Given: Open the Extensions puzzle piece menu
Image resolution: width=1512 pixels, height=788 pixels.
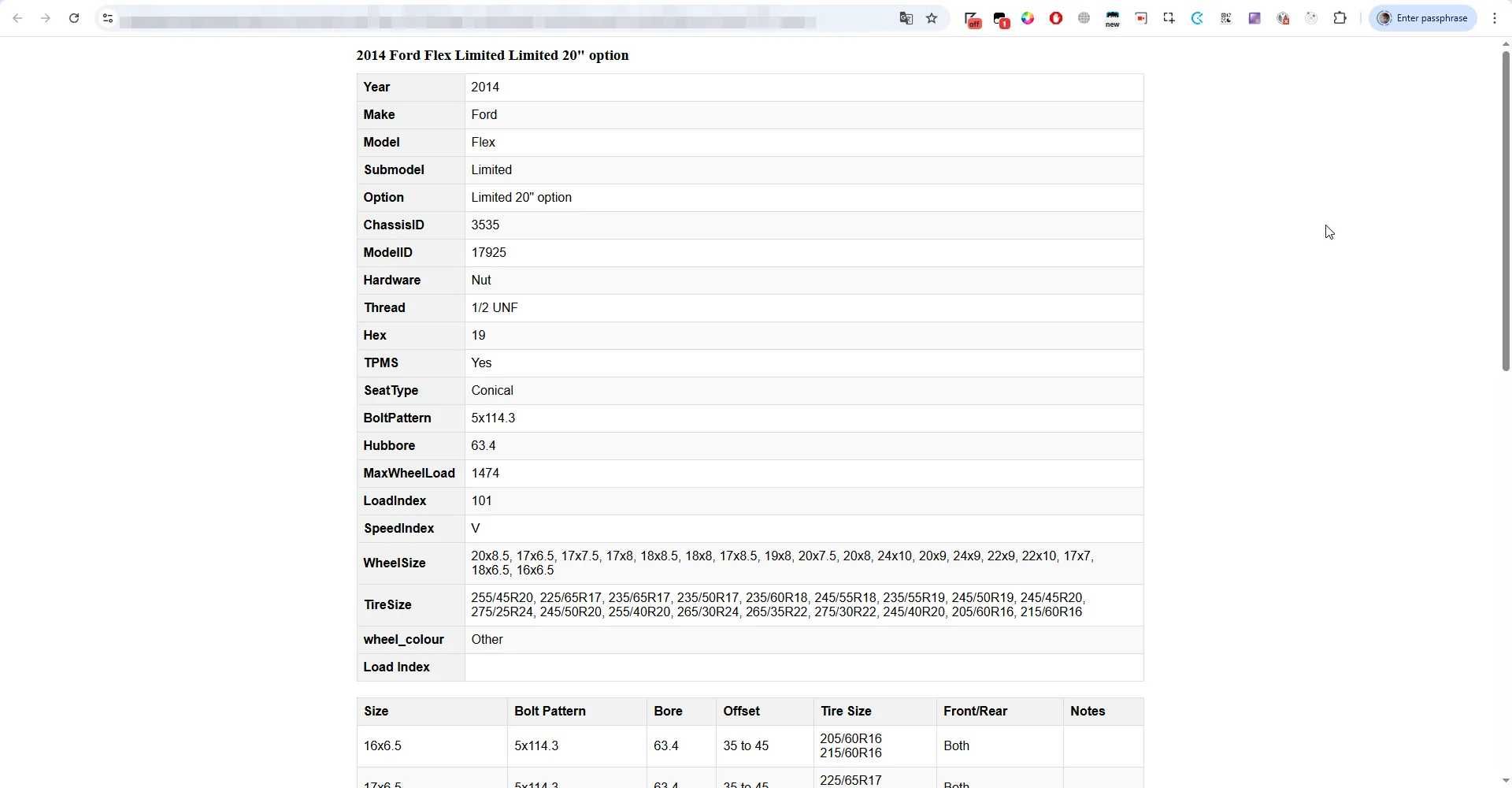Looking at the screenshot, I should point(1340,18).
